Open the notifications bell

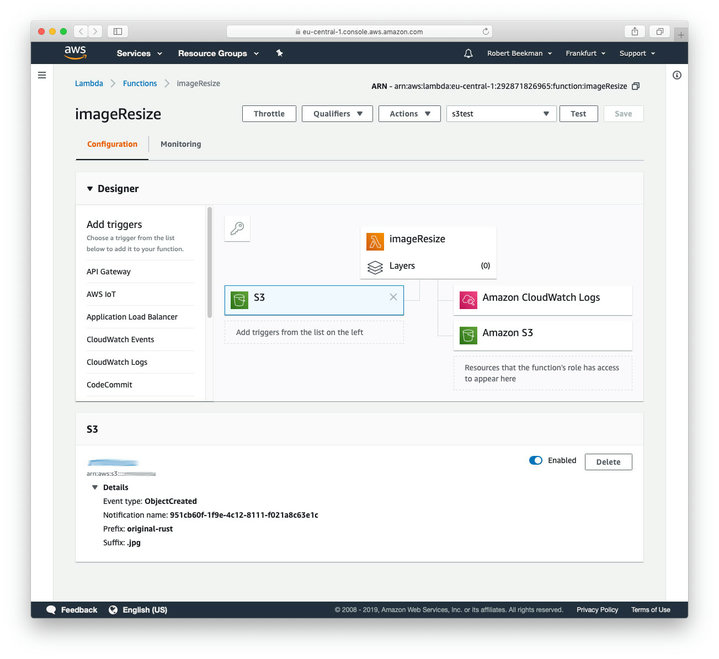[468, 53]
